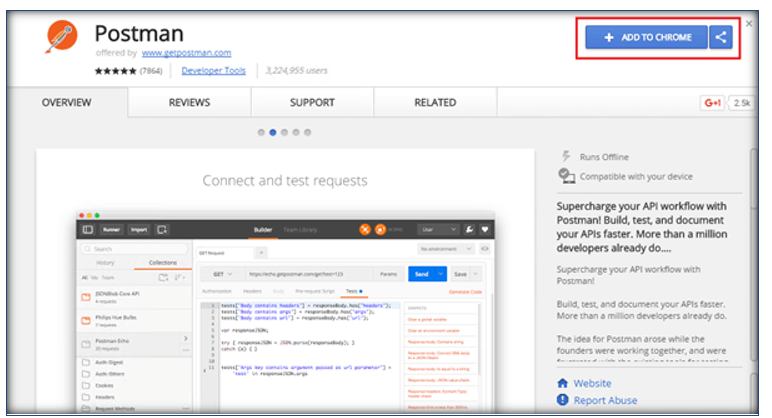The height and width of the screenshot is (418, 772).
Task: Click Compatible with your device text
Action: tap(636, 176)
